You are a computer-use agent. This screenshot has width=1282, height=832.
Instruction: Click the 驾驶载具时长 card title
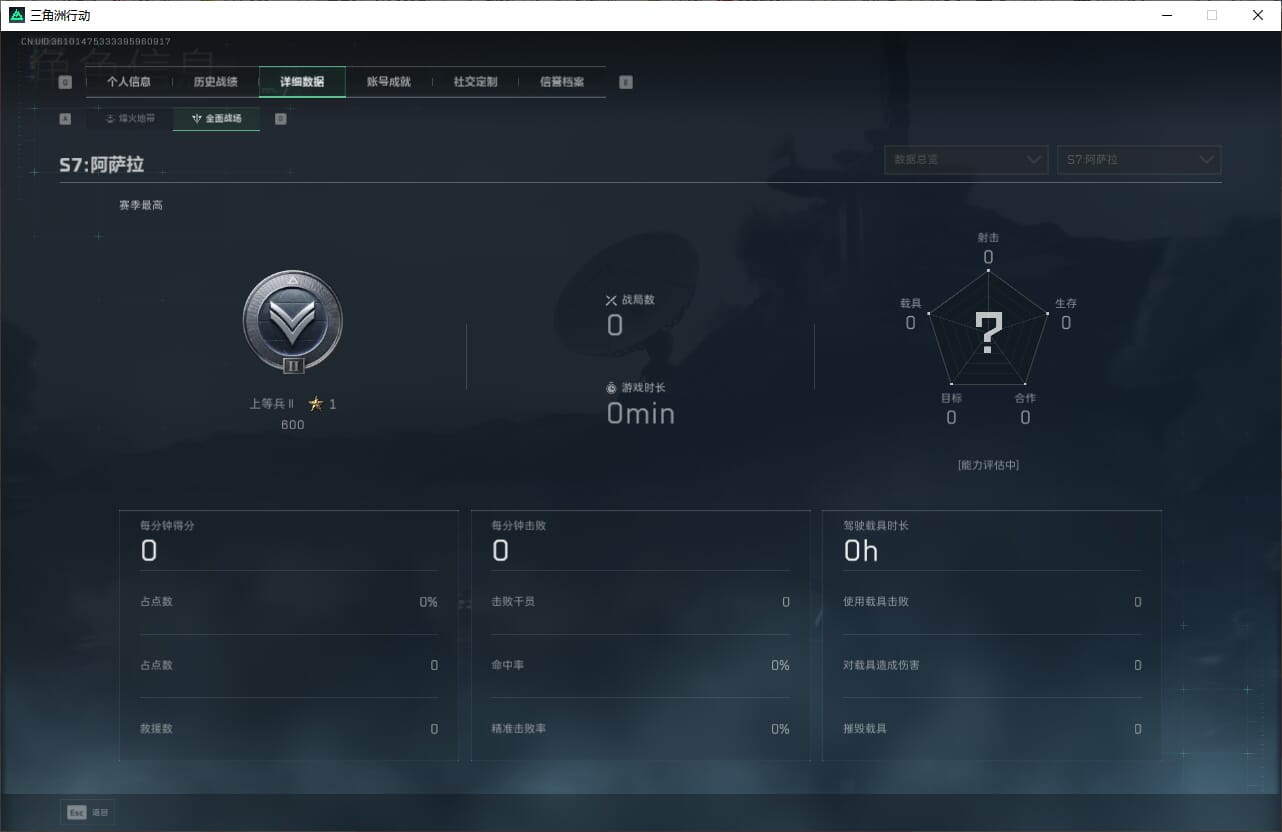click(876, 525)
